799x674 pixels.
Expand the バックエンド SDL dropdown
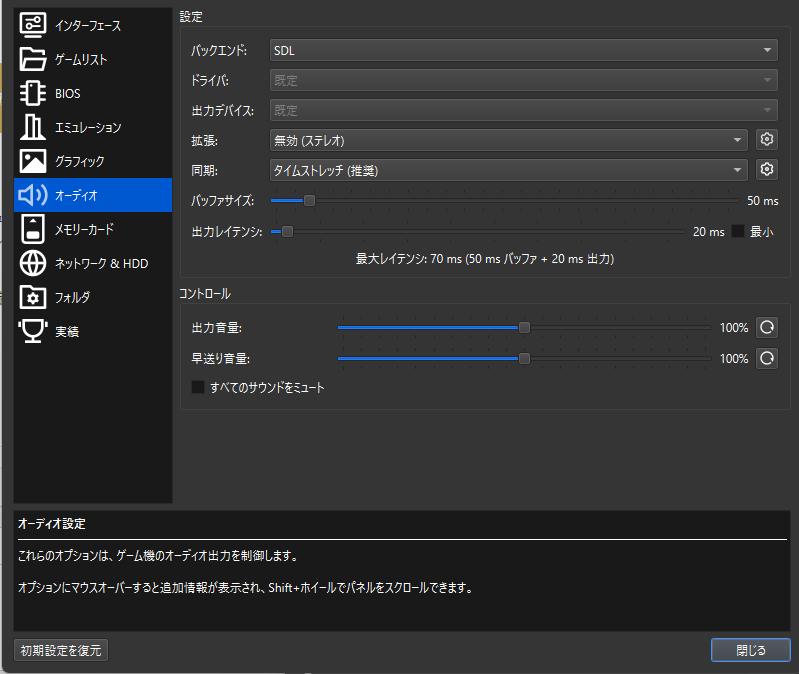(523, 50)
